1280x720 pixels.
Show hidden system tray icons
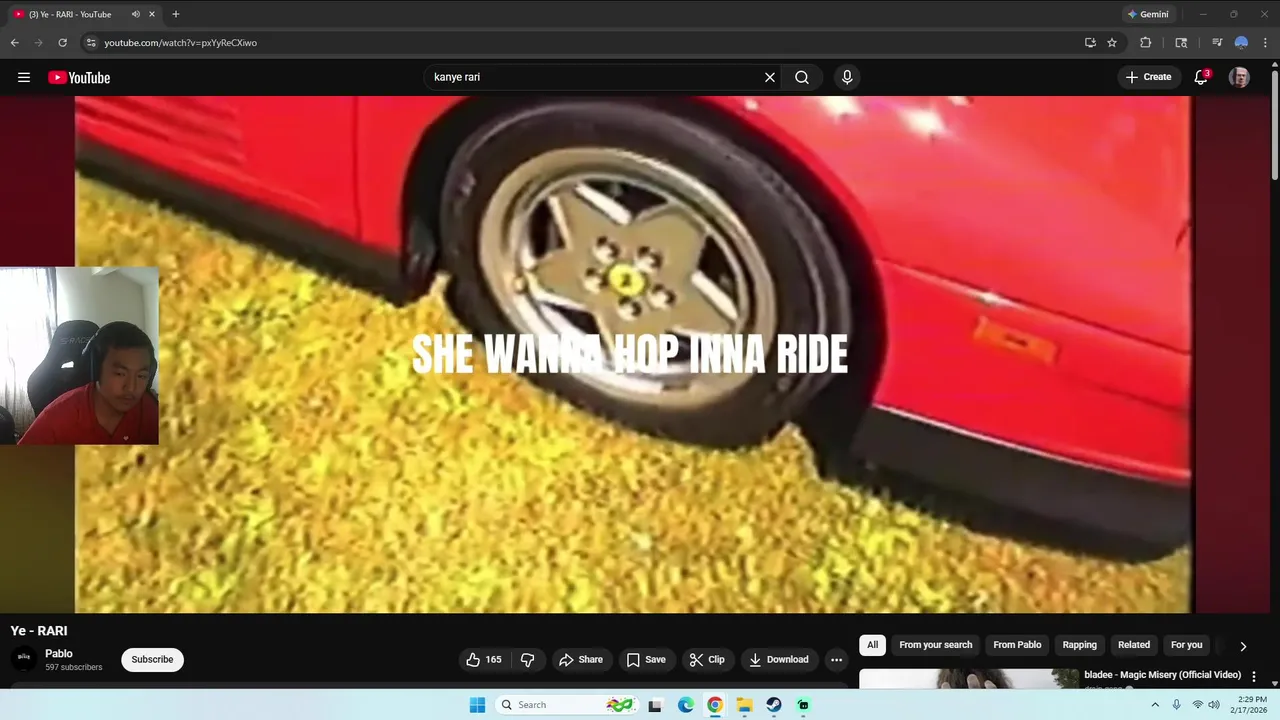pos(1155,705)
